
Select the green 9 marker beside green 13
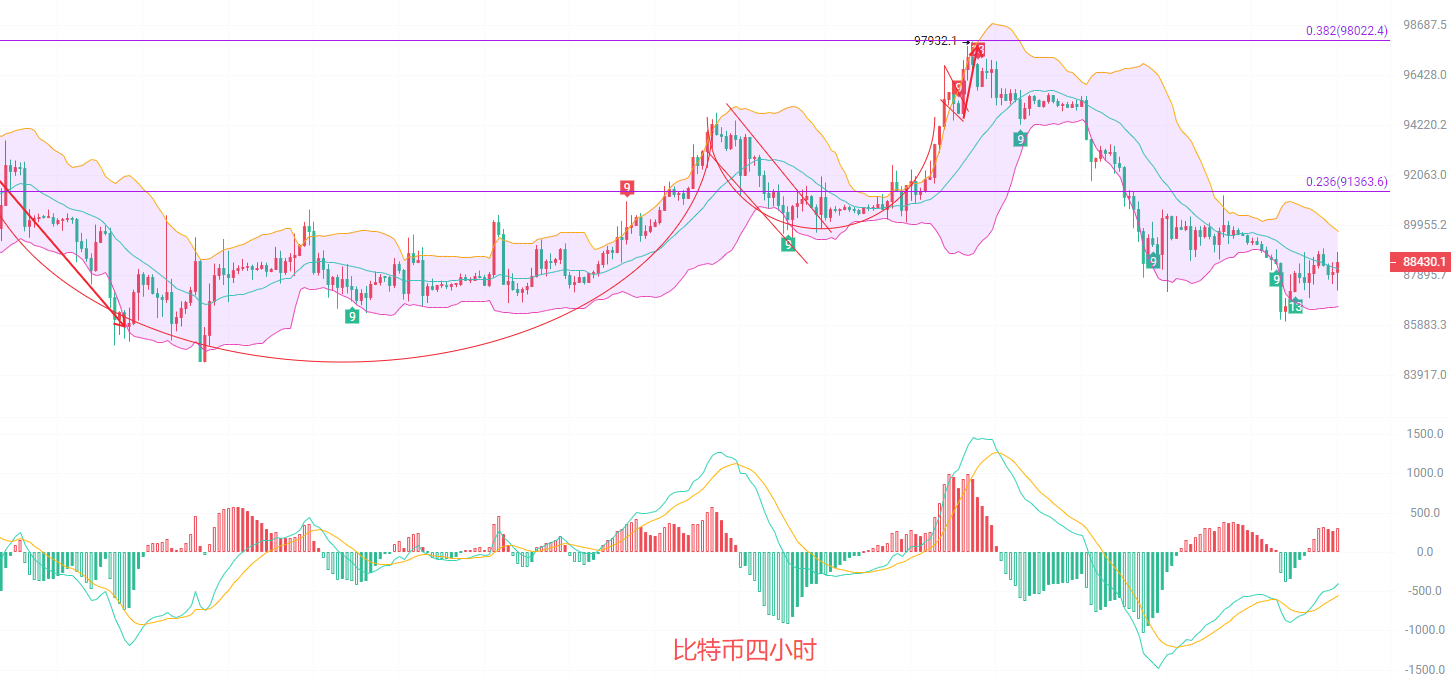(1276, 279)
